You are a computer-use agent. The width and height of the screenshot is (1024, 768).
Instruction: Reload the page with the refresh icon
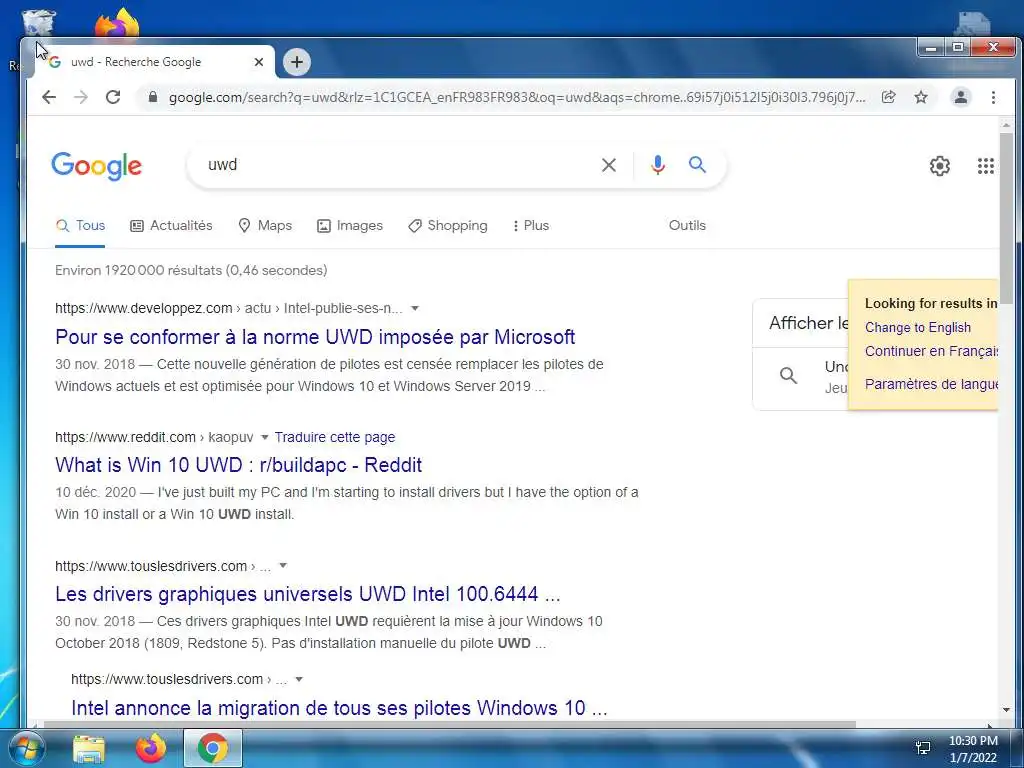(113, 97)
